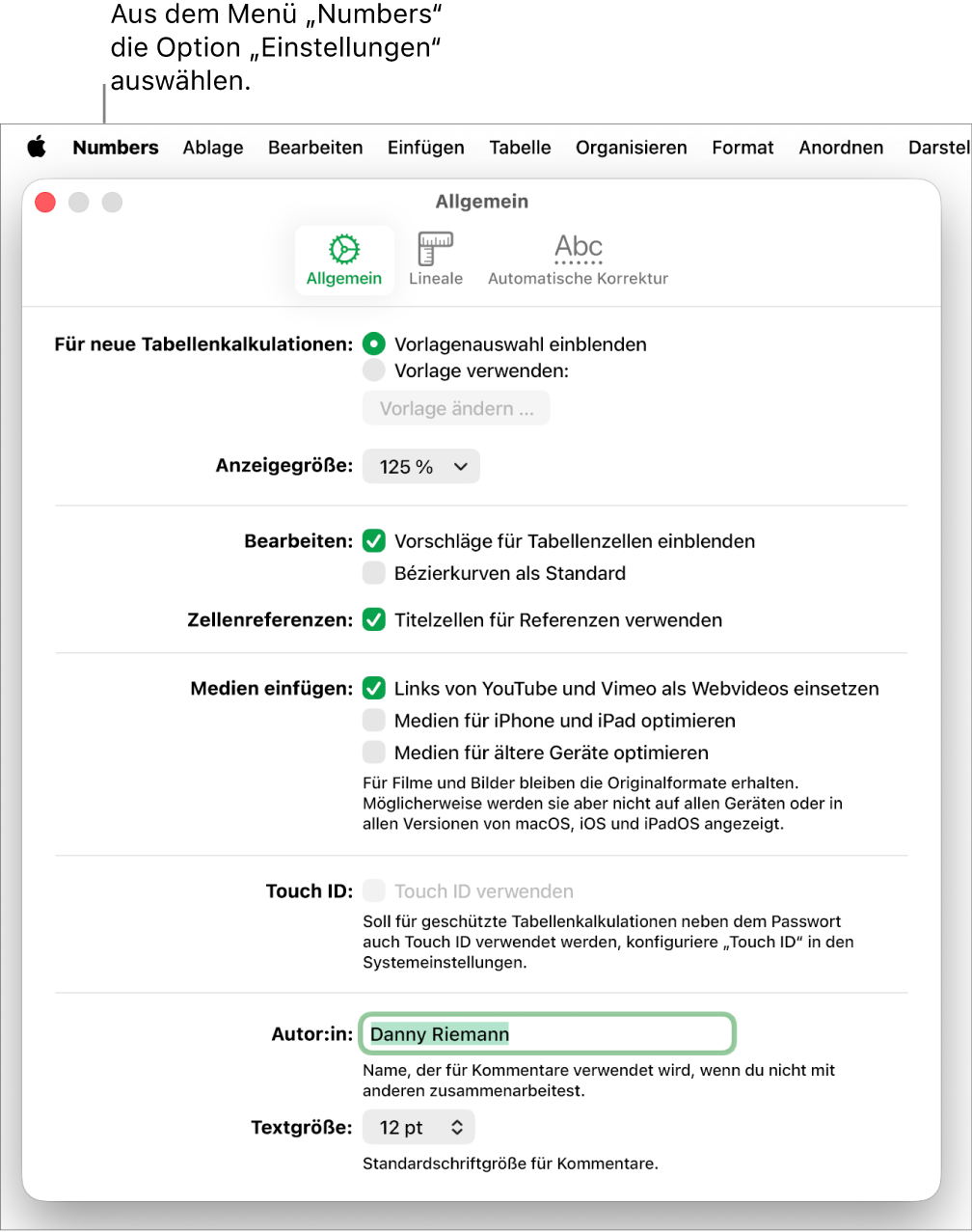Enable Medien für iPhone und iPad optimieren
Screen dimensions: 972x1232
[373, 721]
